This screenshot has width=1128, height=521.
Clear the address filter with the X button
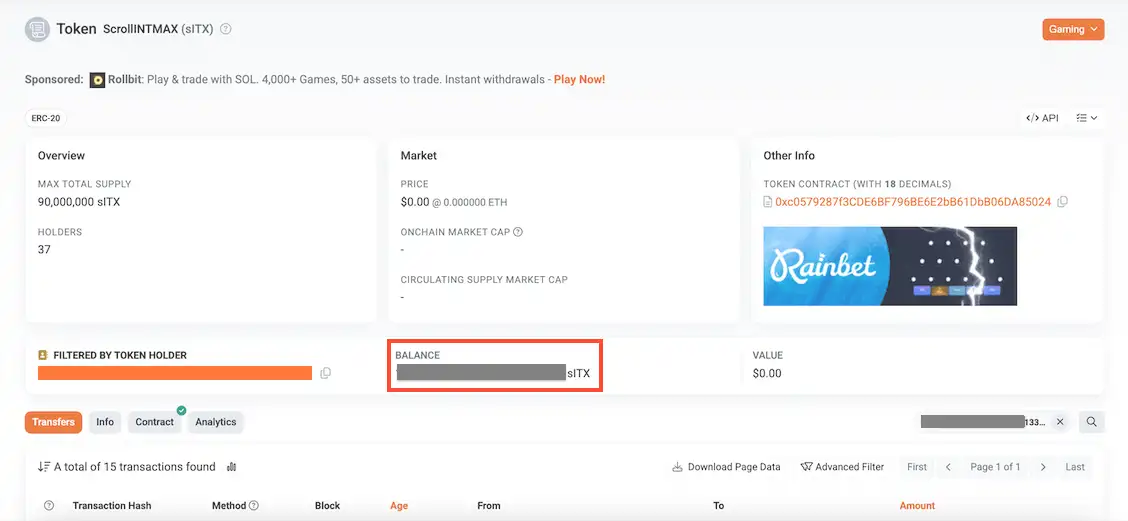coord(1060,422)
